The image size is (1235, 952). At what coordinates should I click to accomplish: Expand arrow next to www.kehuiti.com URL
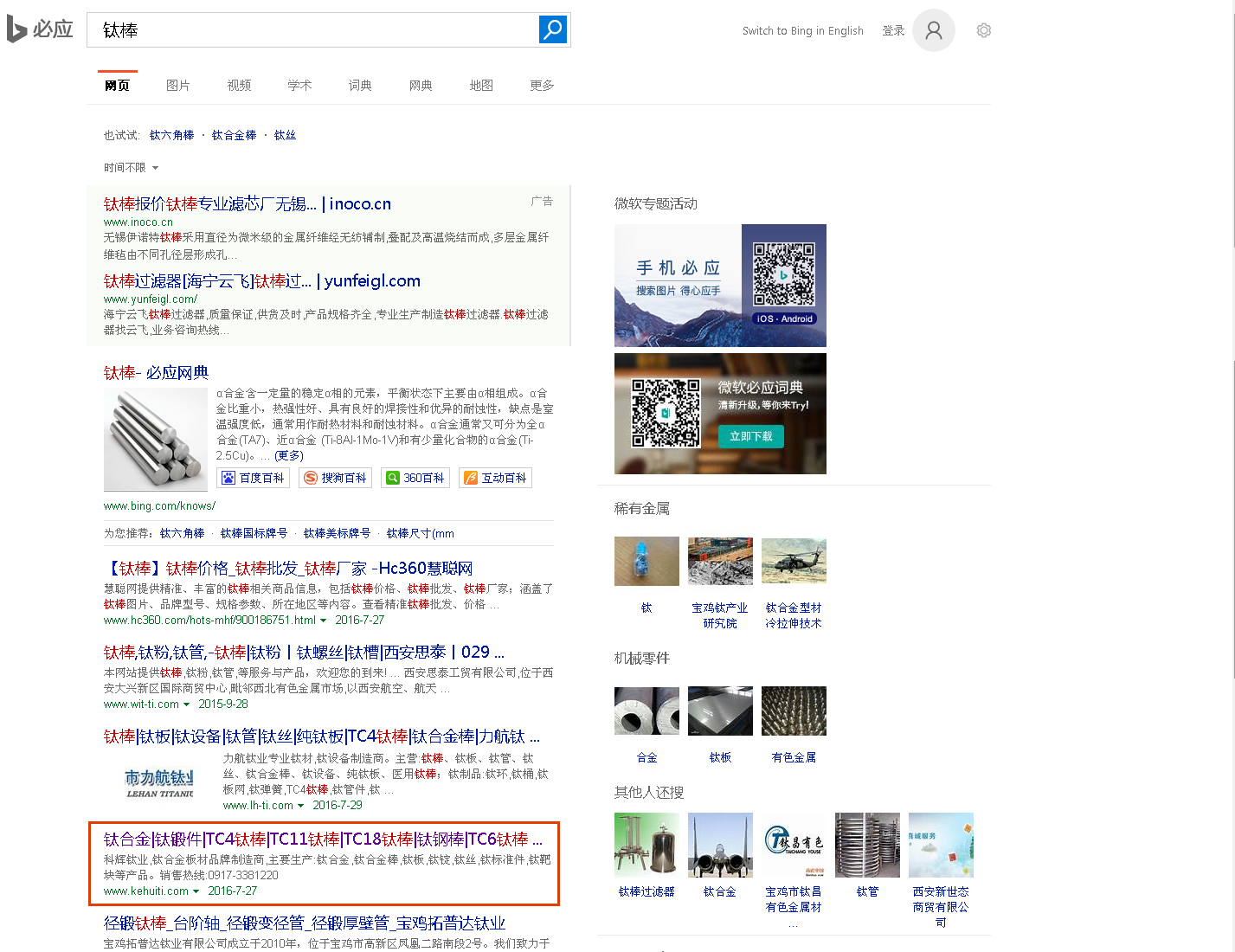tap(196, 891)
